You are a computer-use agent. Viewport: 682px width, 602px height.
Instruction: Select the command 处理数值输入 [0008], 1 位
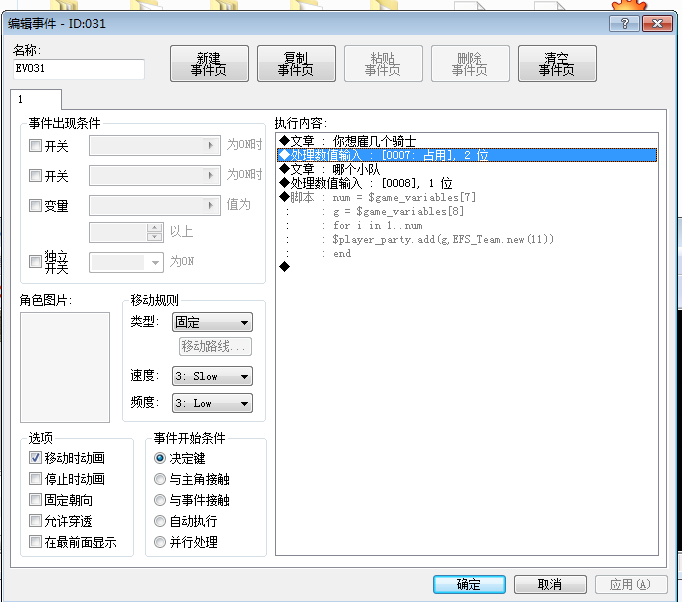click(467, 183)
